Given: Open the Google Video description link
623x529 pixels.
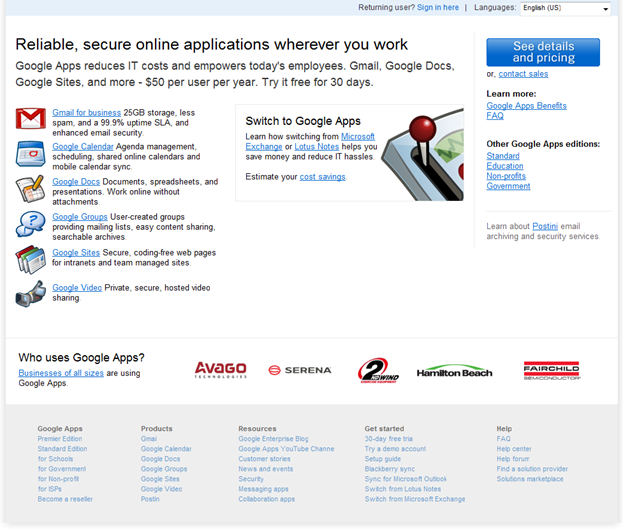Looking at the screenshot, I should 77,288.
